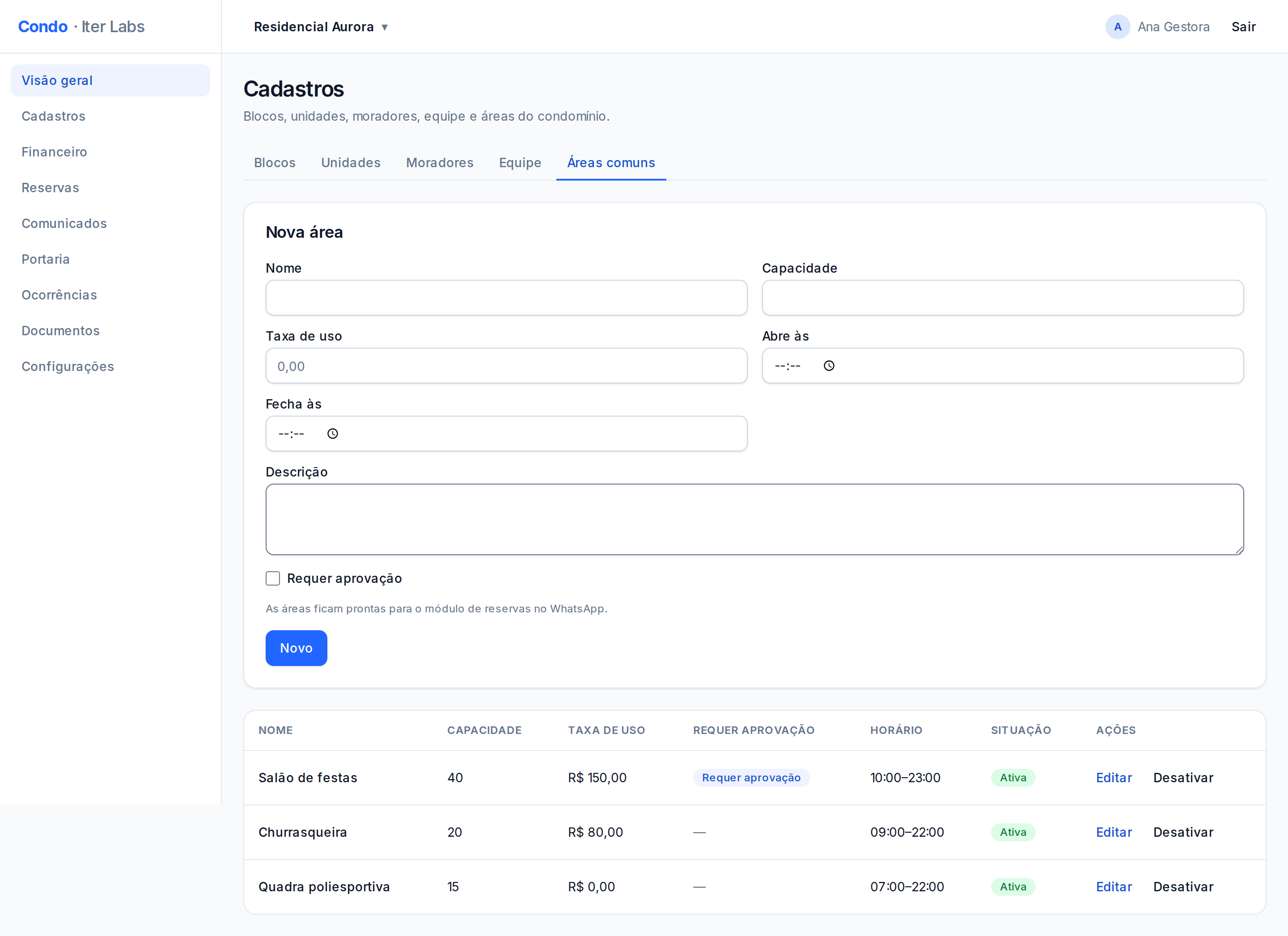The width and height of the screenshot is (1288, 936).
Task: Edit the Quadra poliesportiva area
Action: (x=1114, y=887)
